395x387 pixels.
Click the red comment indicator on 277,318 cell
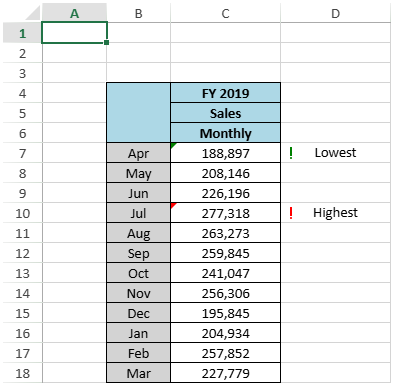pyautogui.click(x=173, y=205)
